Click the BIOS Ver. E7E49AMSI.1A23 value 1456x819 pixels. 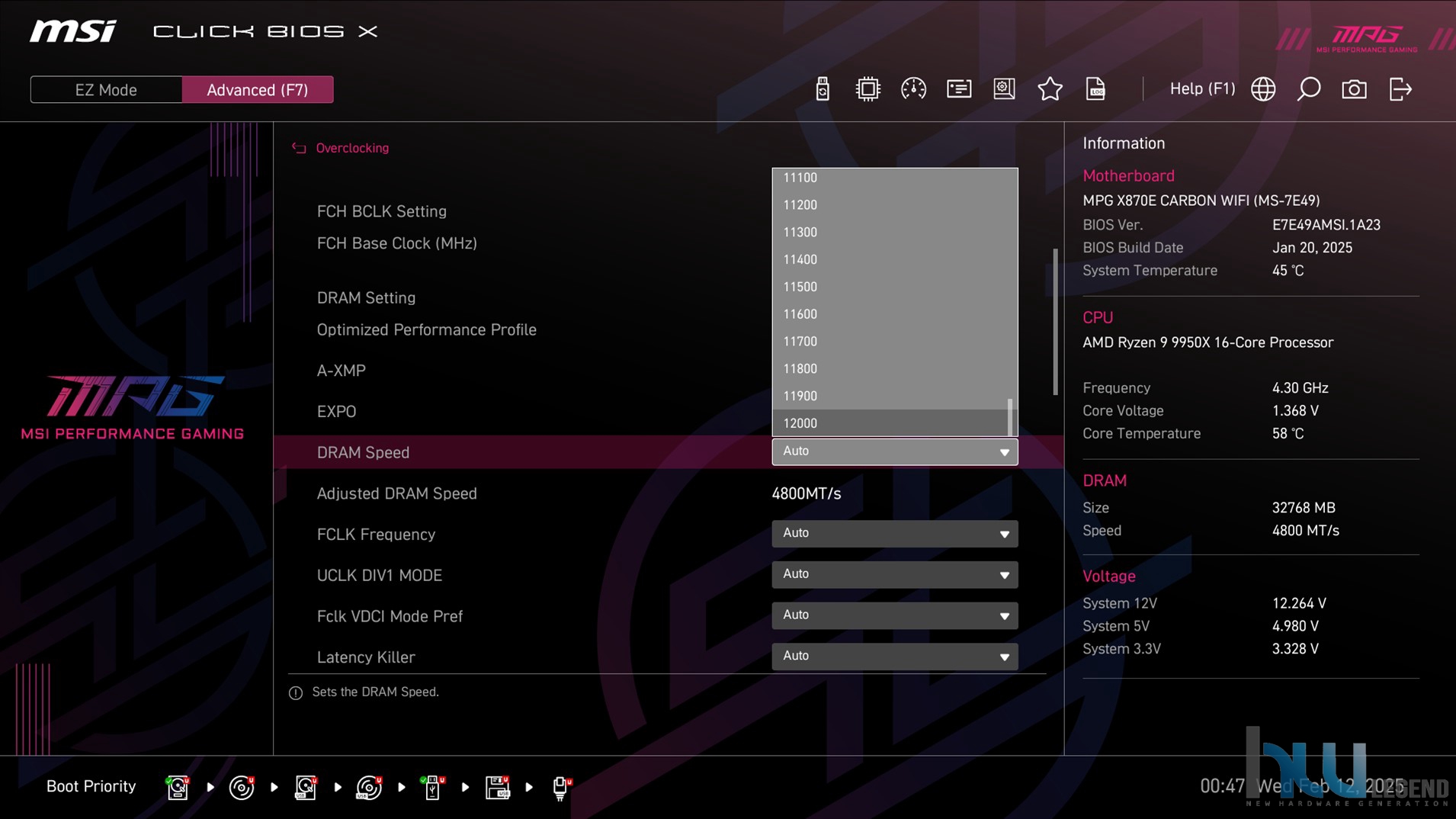point(1326,225)
